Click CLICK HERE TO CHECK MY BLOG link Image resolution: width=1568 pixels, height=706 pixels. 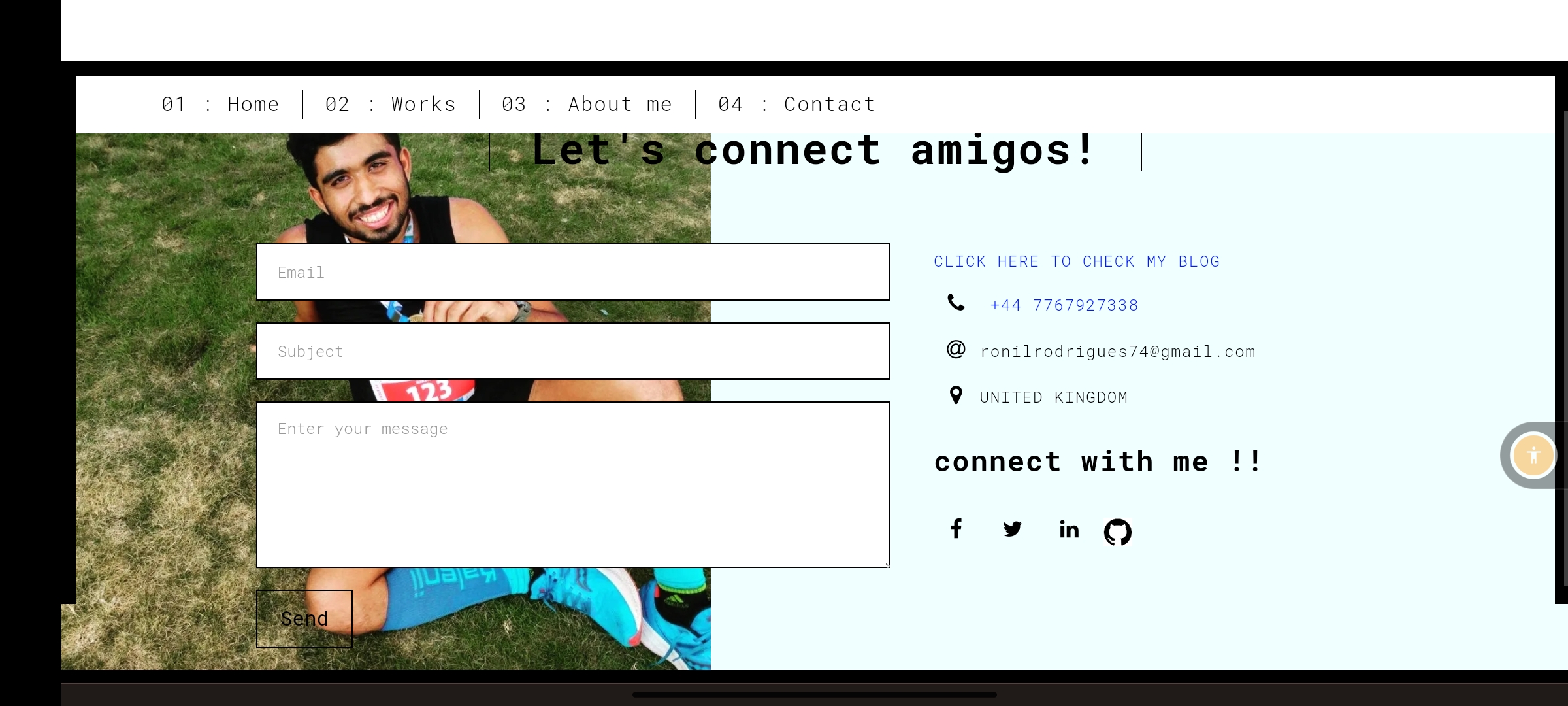tap(1078, 261)
